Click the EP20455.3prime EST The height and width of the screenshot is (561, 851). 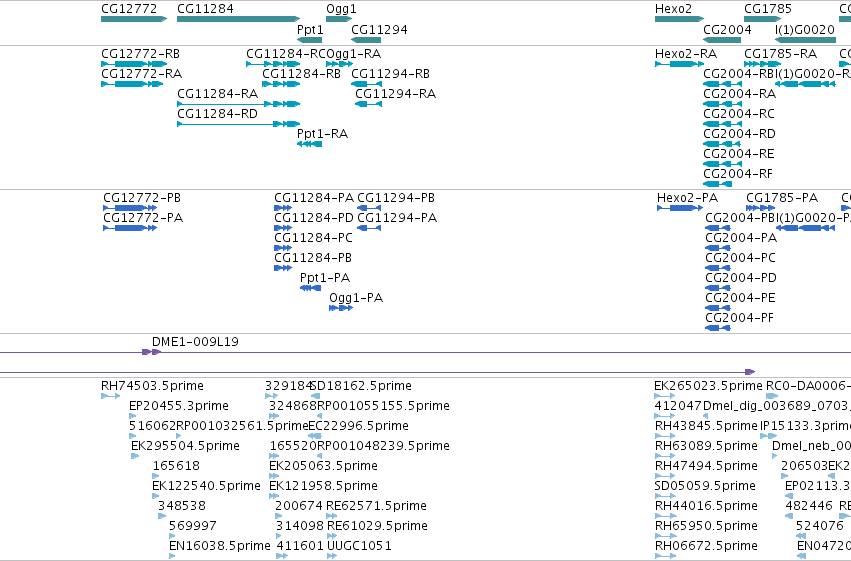click(x=132, y=417)
